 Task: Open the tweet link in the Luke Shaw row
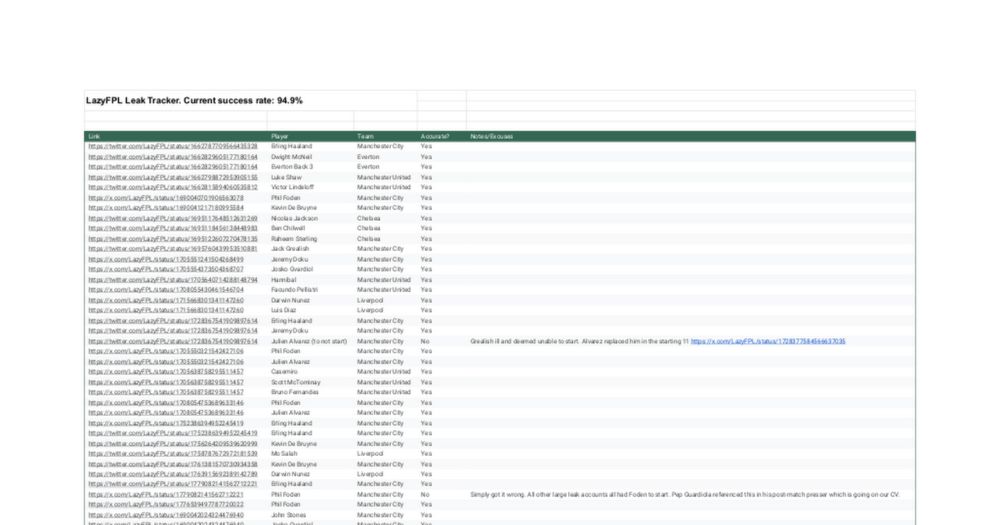point(173,177)
